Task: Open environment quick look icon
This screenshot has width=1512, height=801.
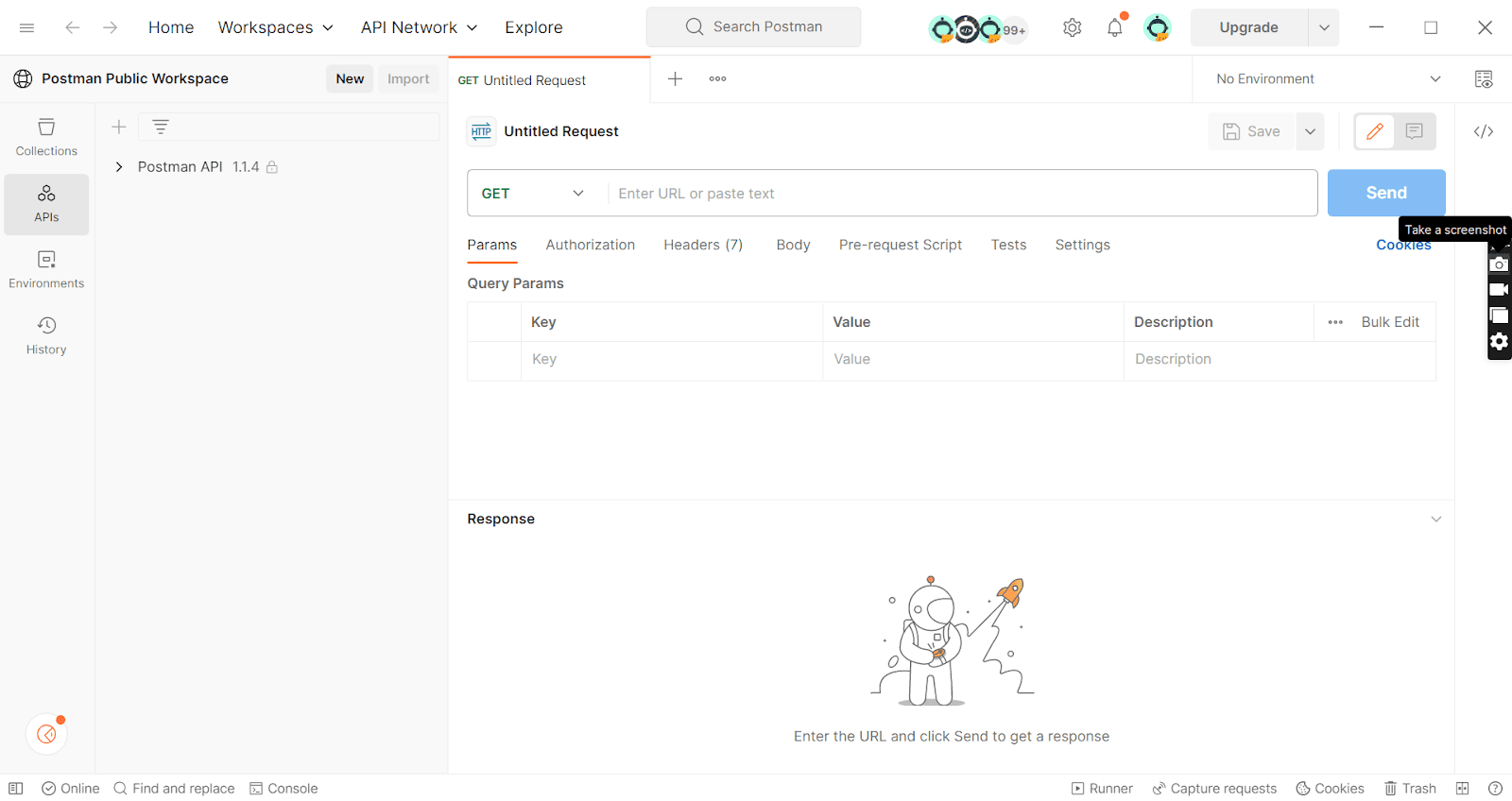Action: pos(1484,79)
